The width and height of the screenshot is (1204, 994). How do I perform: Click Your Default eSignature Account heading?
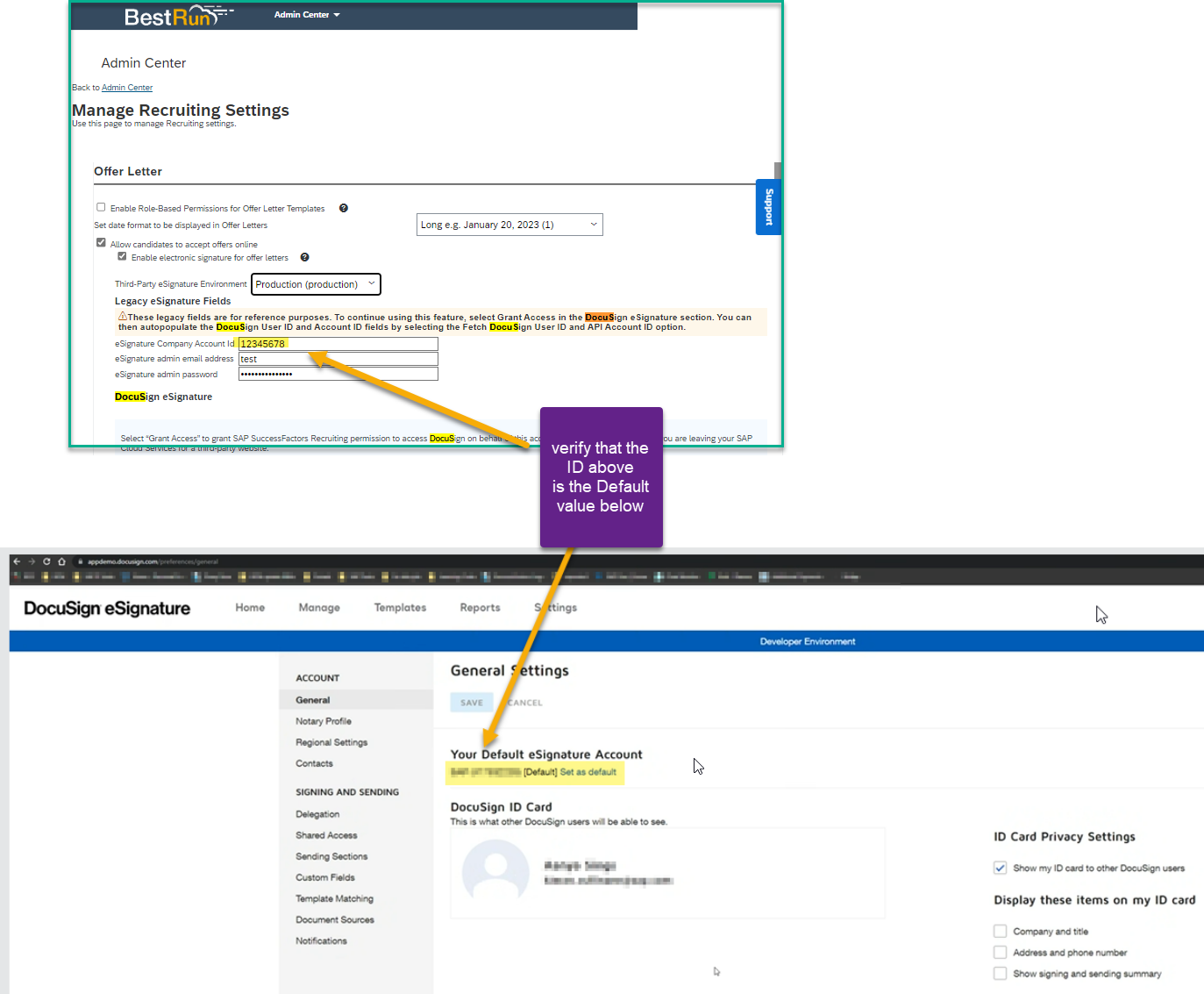tap(546, 754)
